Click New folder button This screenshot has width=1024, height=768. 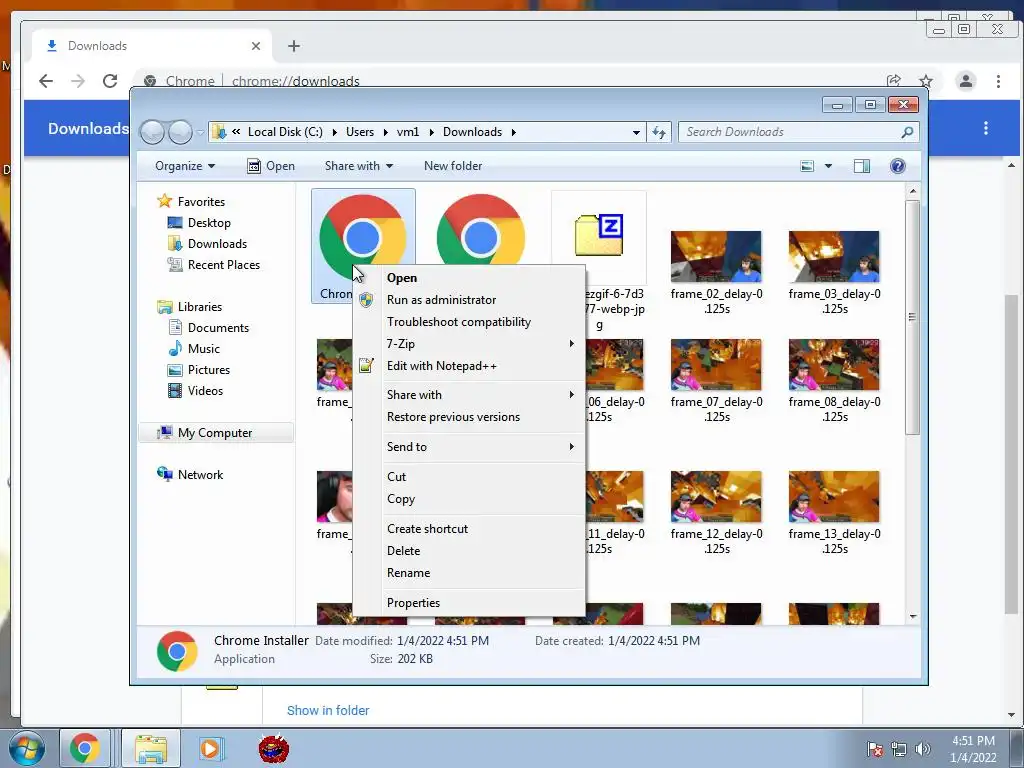pos(453,166)
